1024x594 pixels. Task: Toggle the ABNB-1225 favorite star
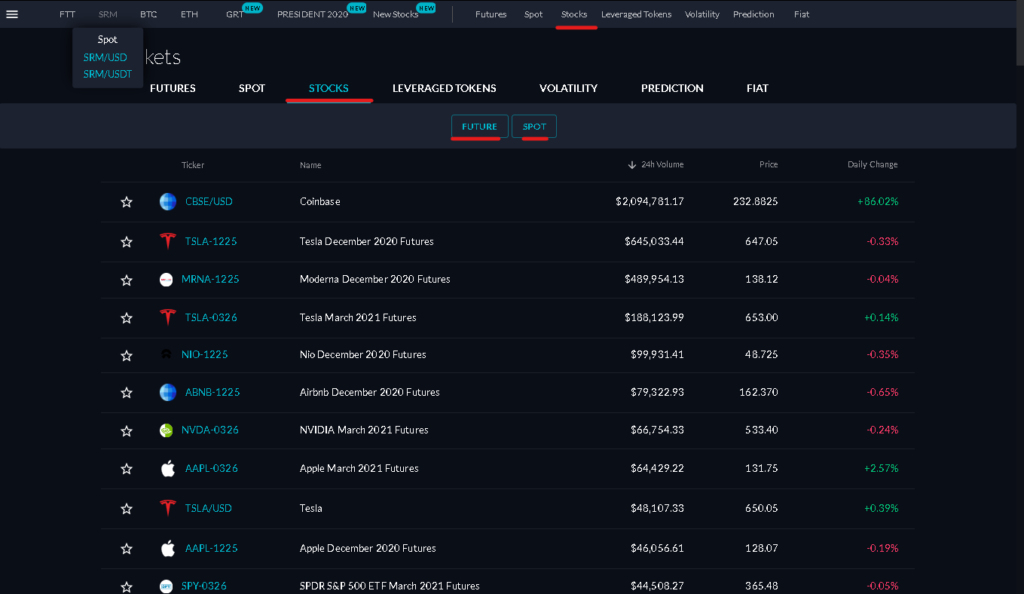127,393
